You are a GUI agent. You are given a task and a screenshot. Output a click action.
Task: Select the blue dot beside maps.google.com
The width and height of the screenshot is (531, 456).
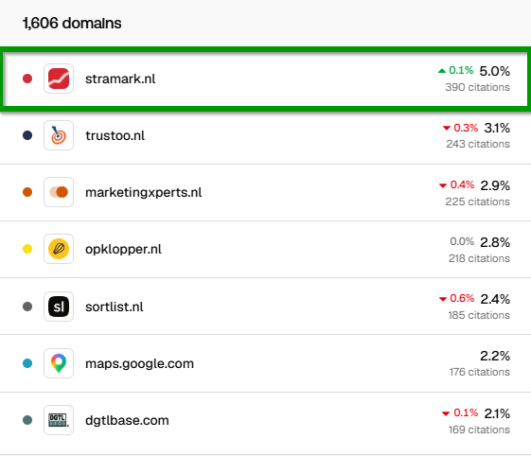27,363
